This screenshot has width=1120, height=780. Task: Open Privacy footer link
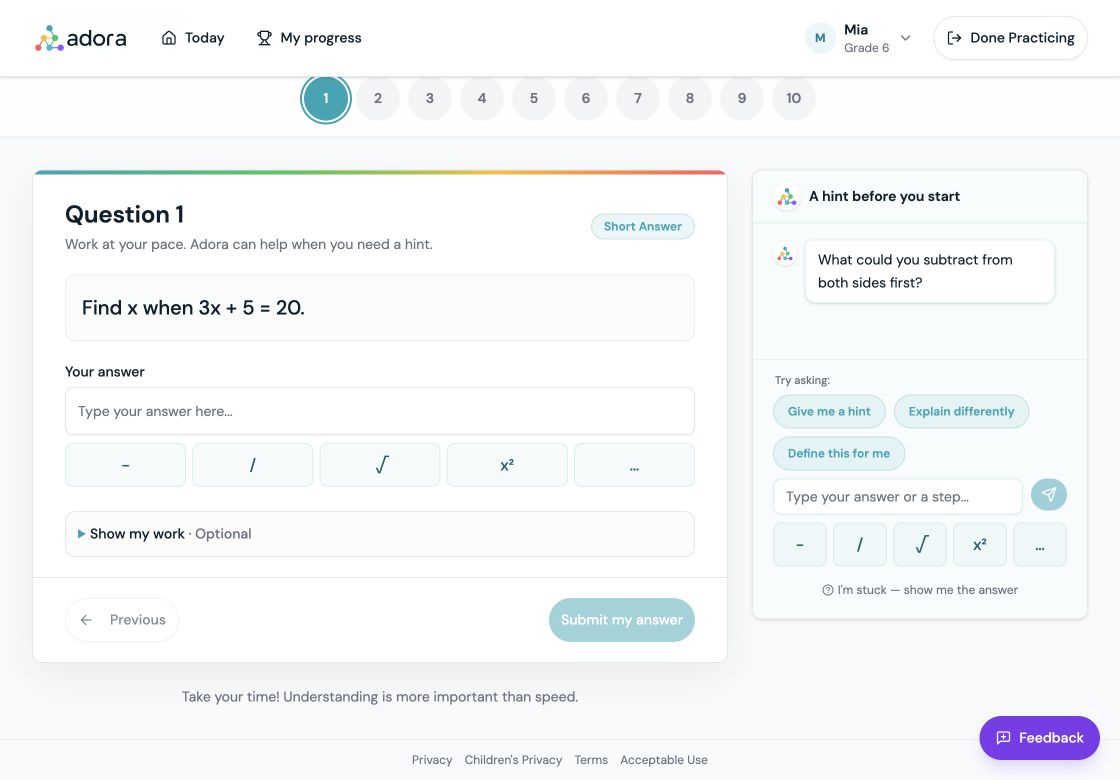[x=432, y=760]
